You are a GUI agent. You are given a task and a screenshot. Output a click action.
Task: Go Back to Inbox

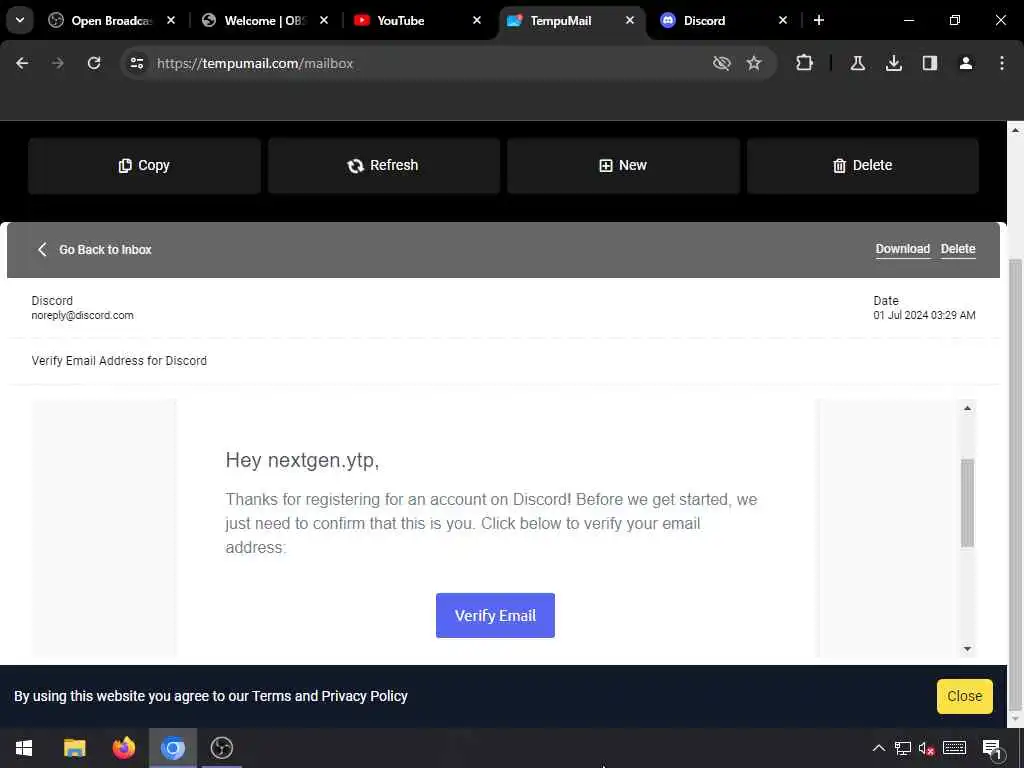coord(95,249)
